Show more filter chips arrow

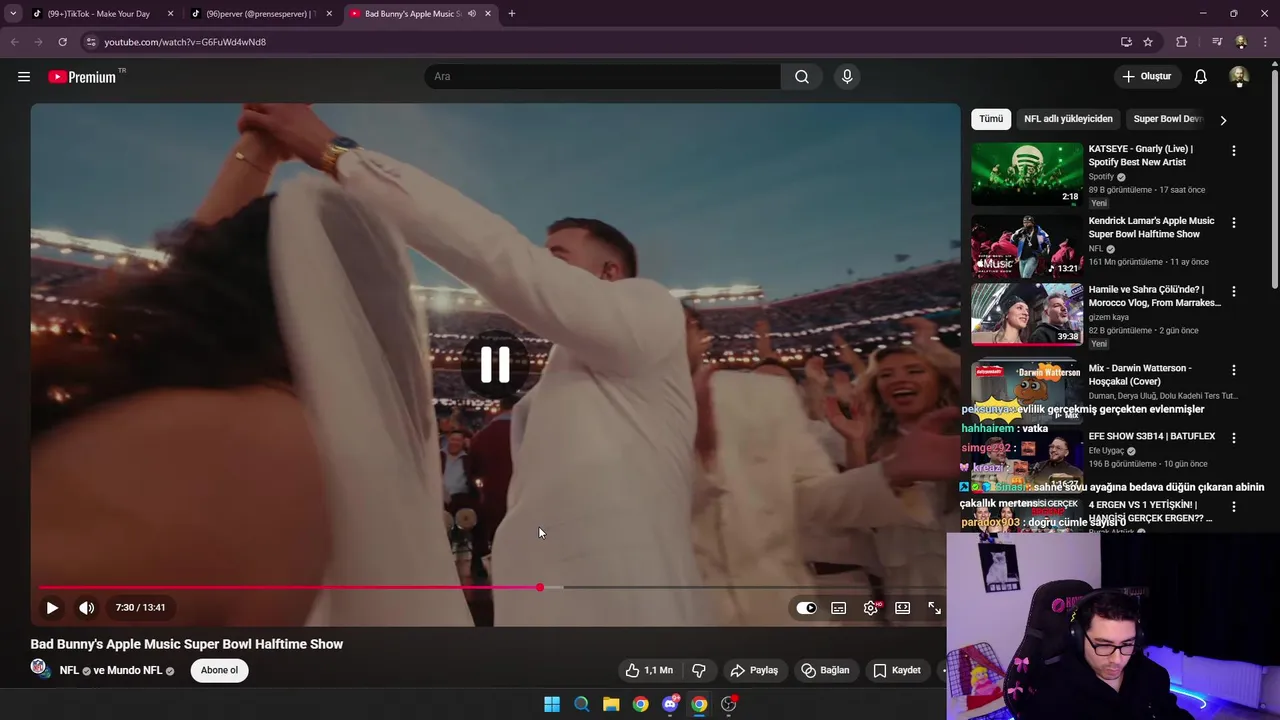pos(1223,120)
